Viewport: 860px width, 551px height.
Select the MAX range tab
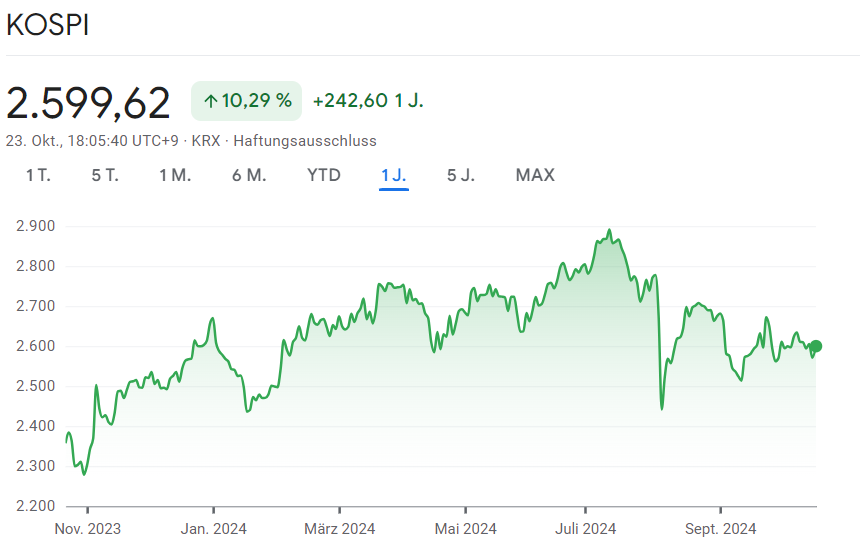(535, 175)
